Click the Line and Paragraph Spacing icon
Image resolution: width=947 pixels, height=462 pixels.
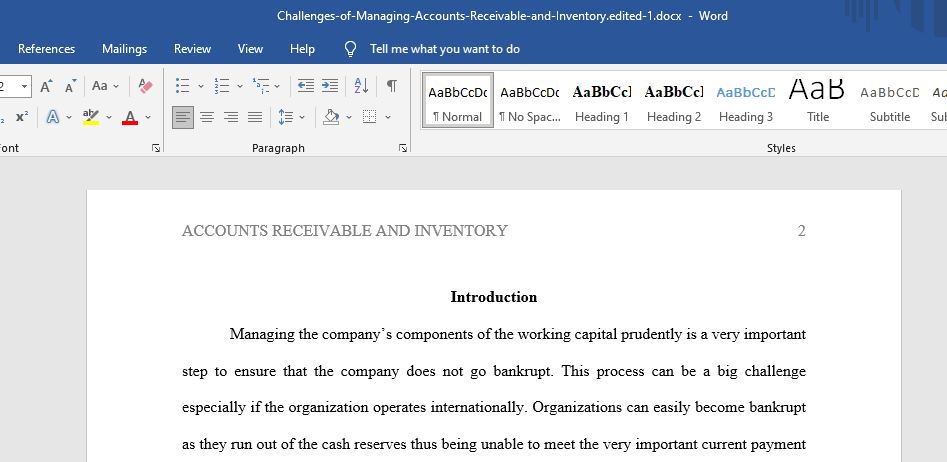point(286,117)
